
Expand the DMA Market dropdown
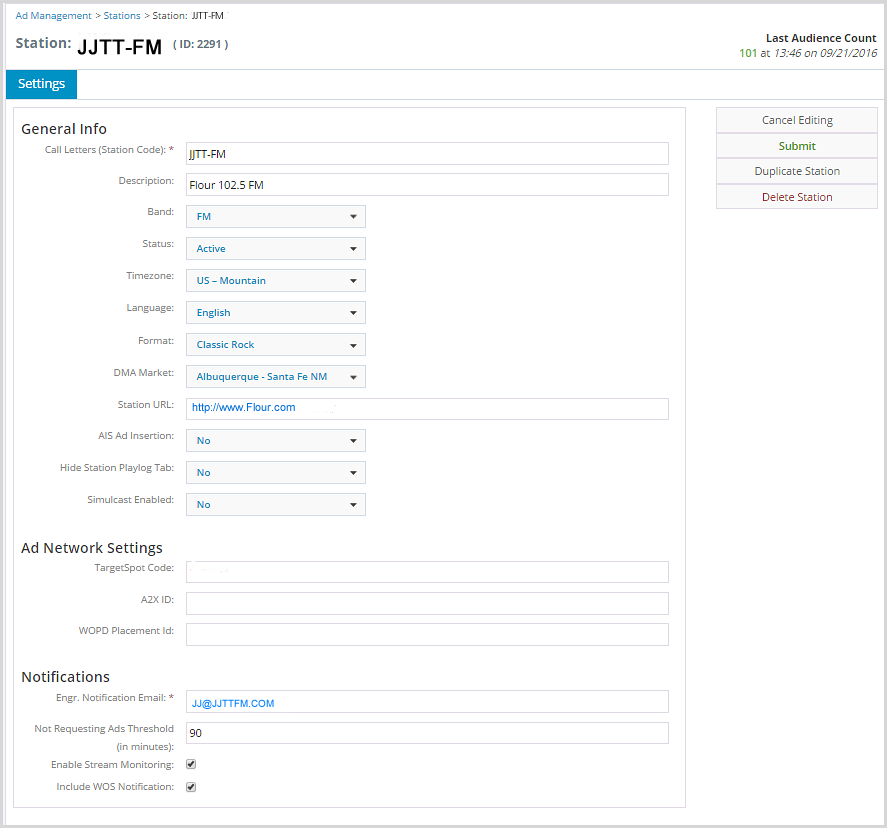[275, 376]
